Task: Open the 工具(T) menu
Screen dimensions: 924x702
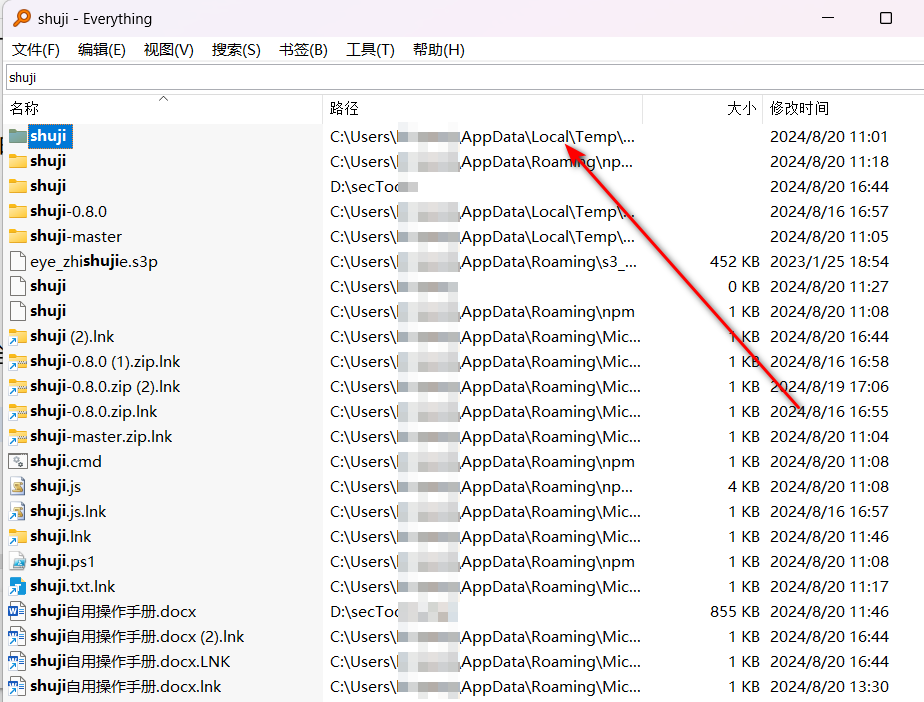Action: [370, 50]
